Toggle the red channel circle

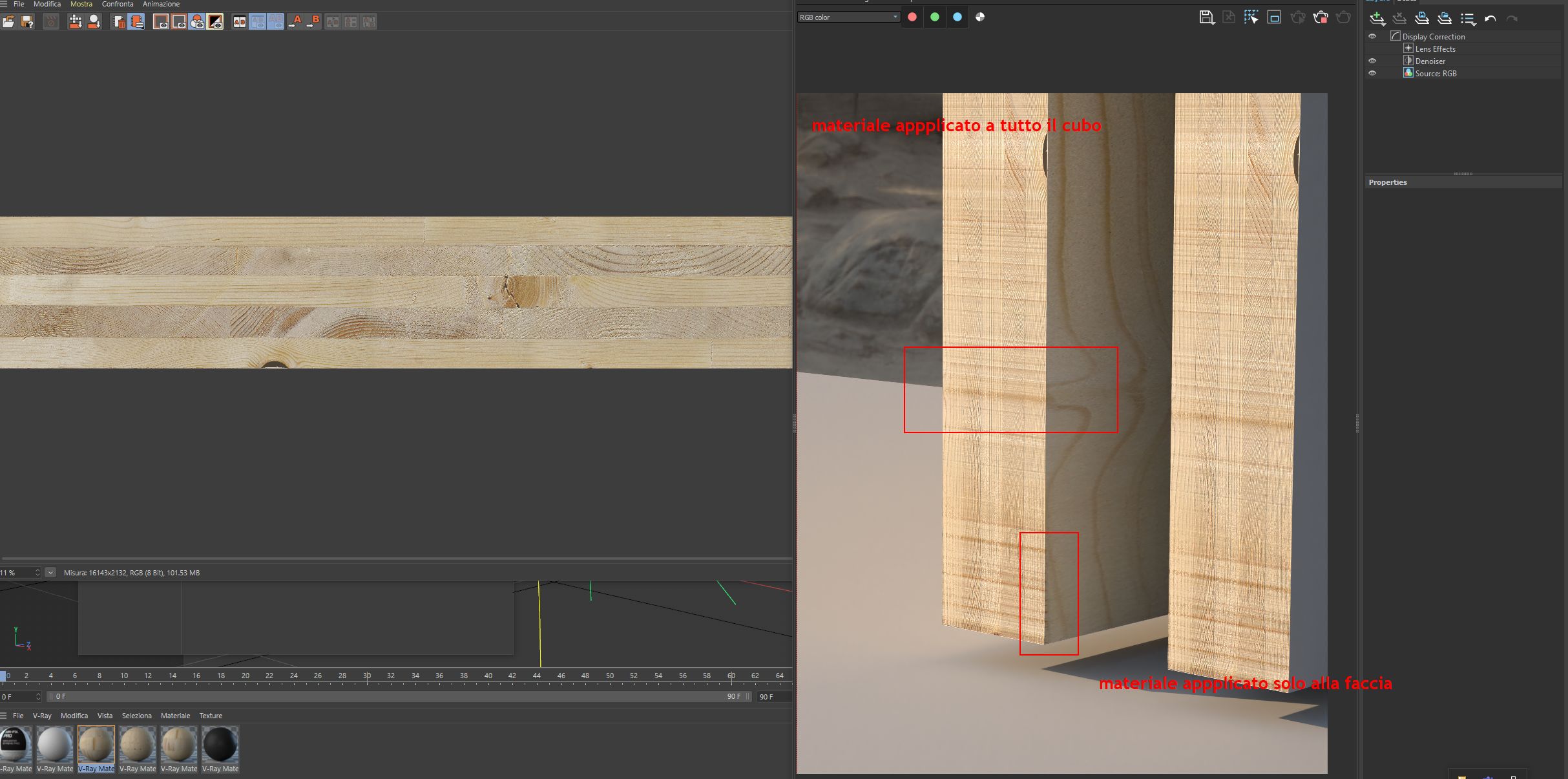pos(912,17)
